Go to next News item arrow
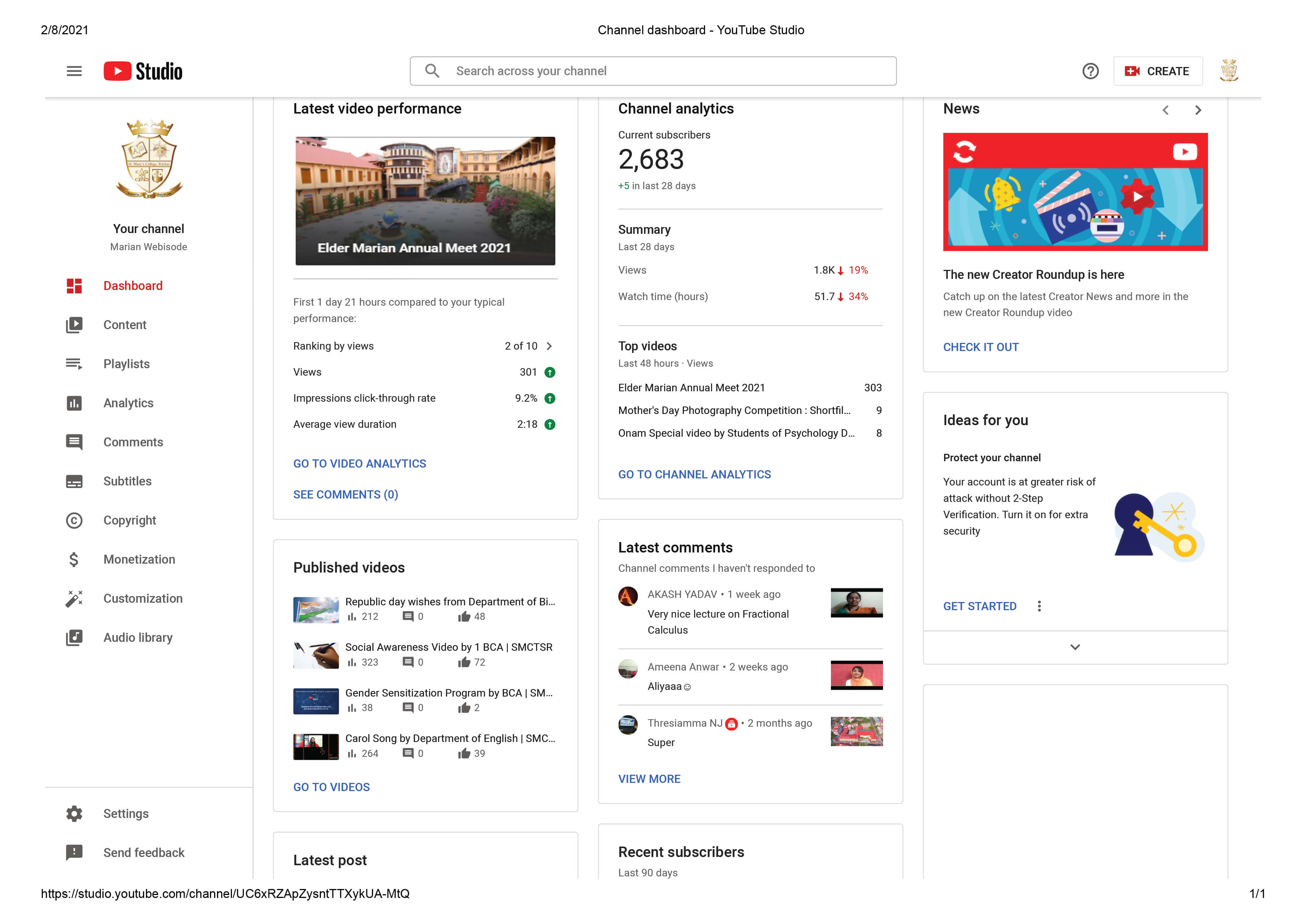 click(x=1198, y=110)
